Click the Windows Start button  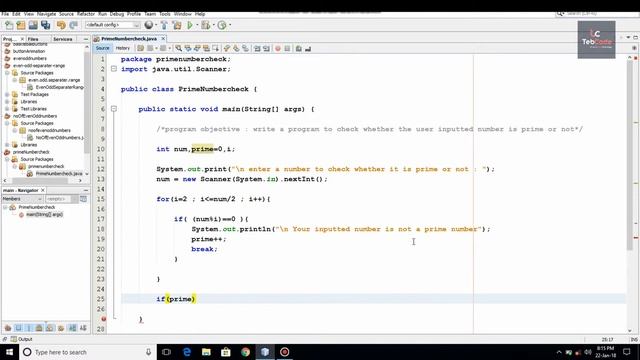click(x=9, y=352)
